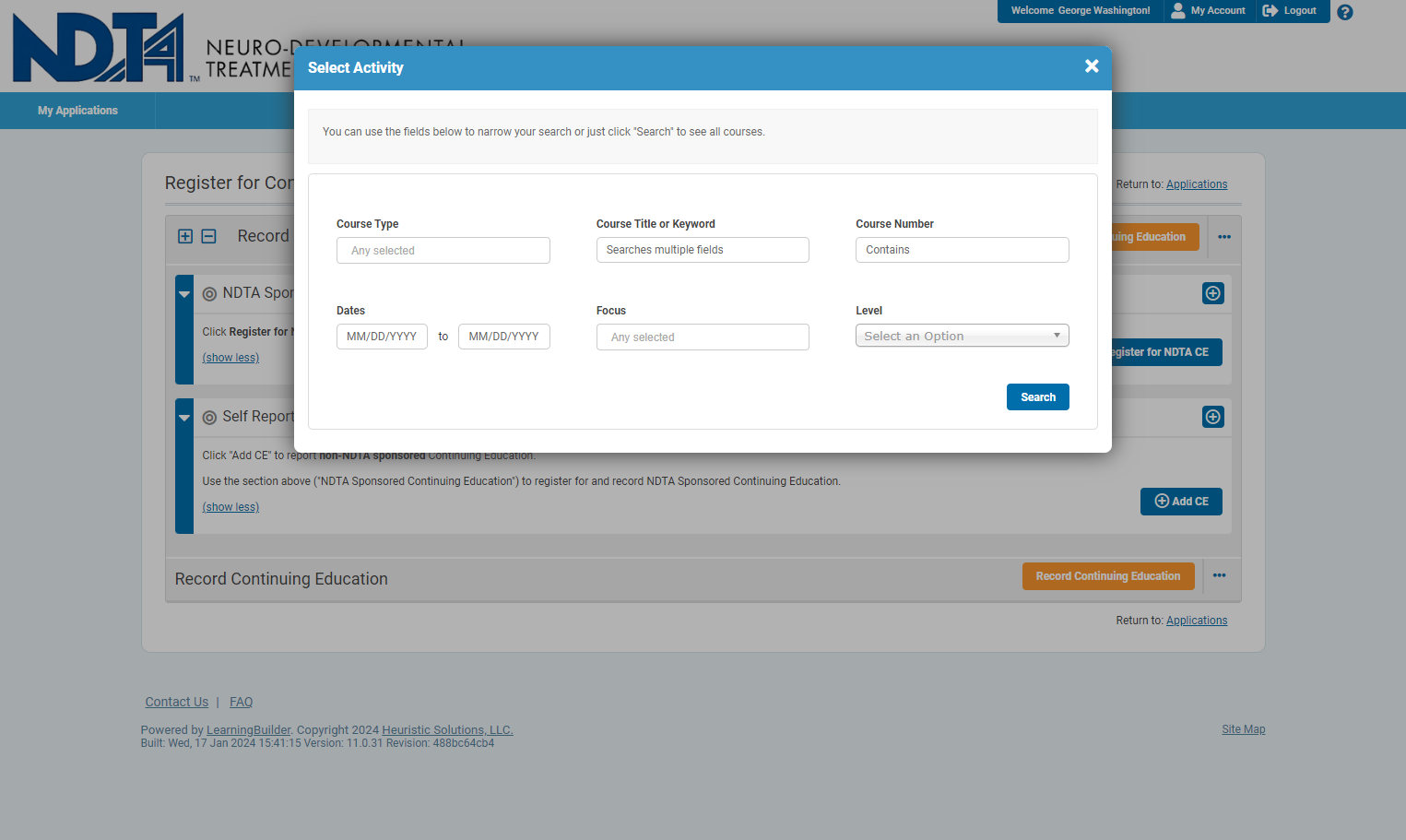This screenshot has height=840, width=1406.
Task: Click the My Account user icon
Action: tap(1177, 10)
